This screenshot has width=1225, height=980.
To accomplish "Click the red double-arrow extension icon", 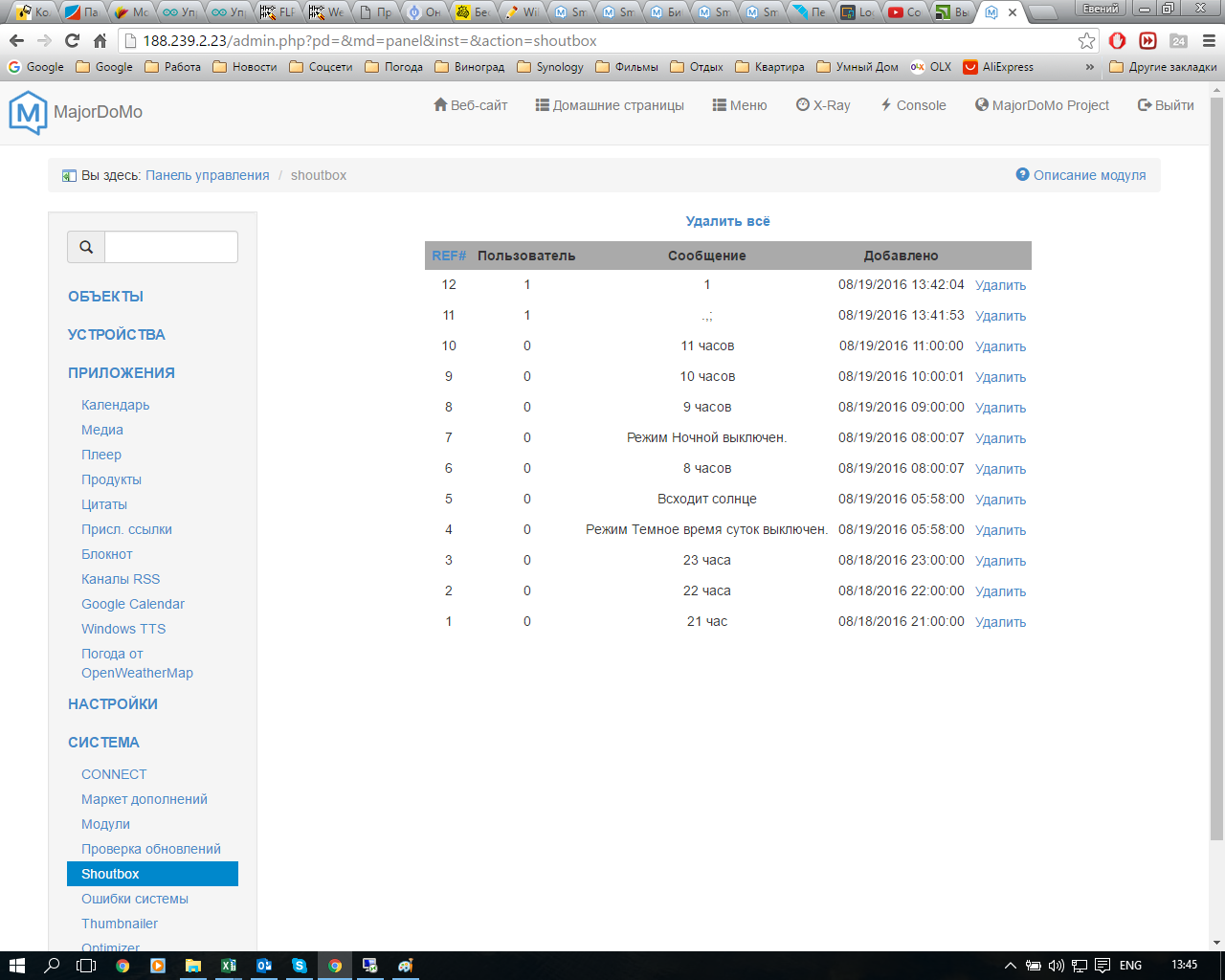I will pyautogui.click(x=1147, y=41).
